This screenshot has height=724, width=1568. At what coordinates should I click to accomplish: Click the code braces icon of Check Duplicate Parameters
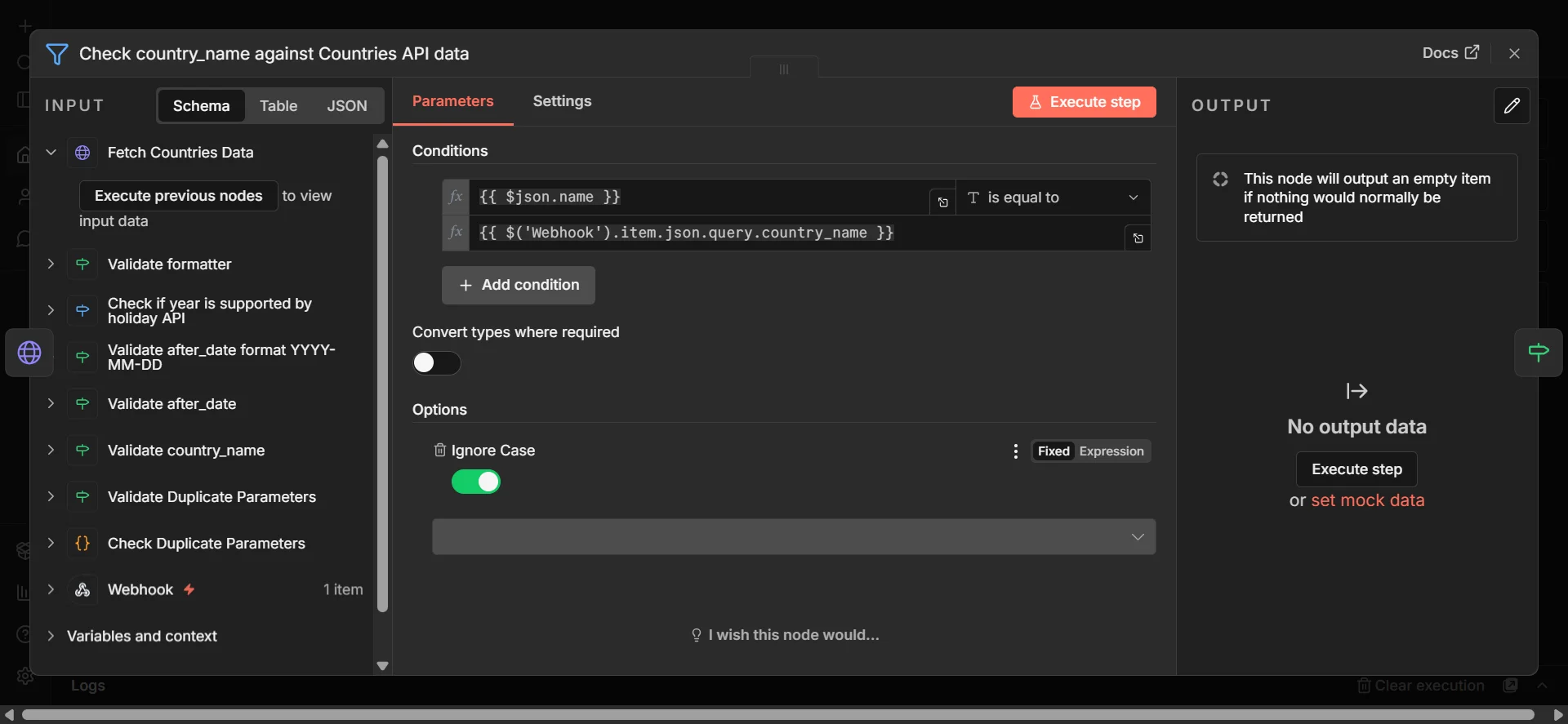[x=82, y=543]
